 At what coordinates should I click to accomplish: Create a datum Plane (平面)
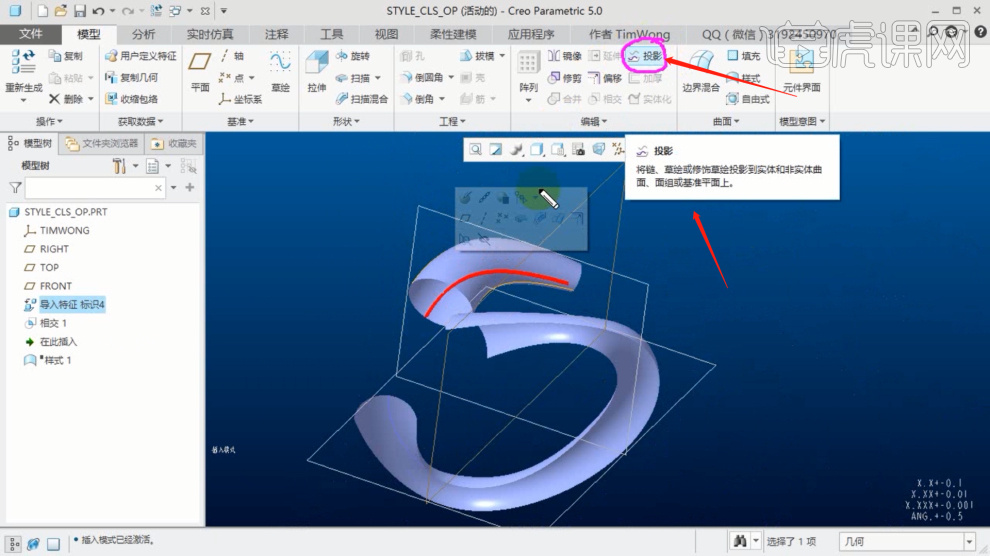pos(200,71)
